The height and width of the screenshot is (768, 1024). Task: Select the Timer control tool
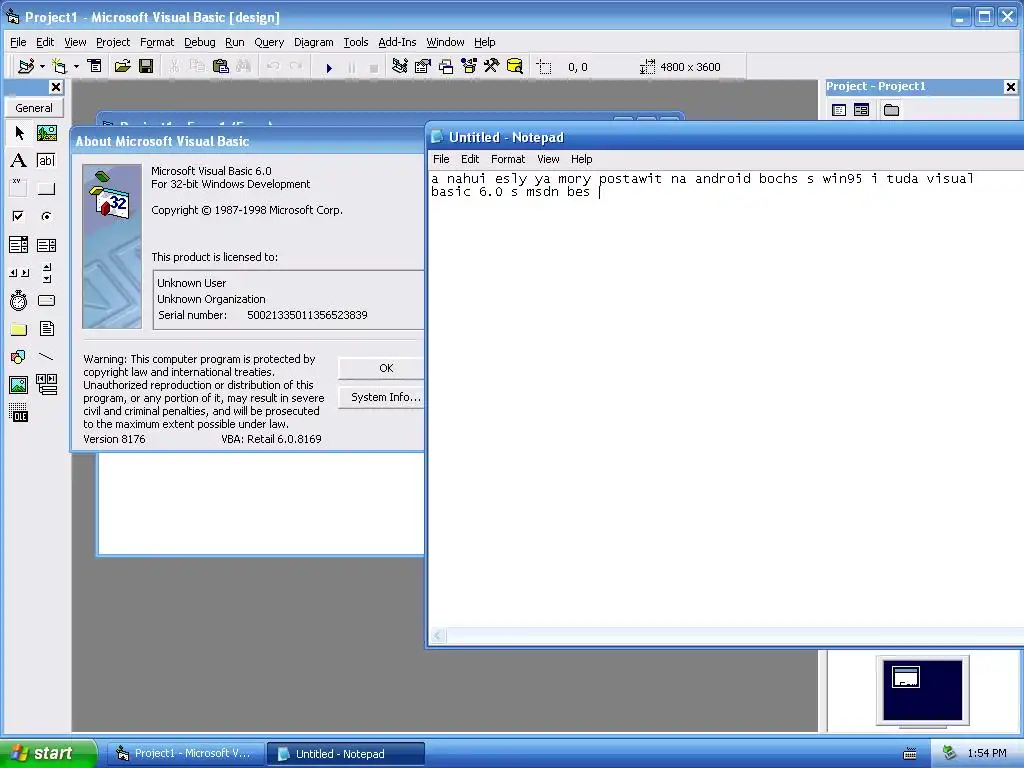(19, 300)
